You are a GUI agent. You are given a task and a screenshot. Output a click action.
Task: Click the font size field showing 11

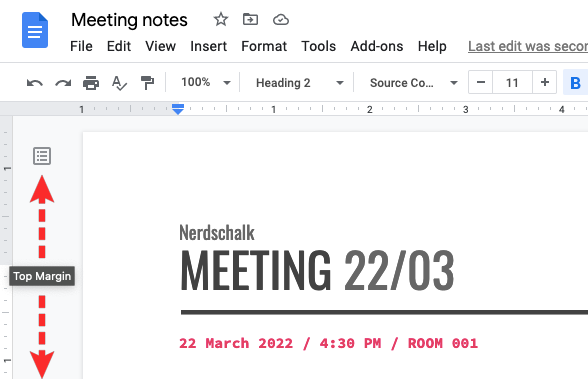pyautogui.click(x=513, y=82)
